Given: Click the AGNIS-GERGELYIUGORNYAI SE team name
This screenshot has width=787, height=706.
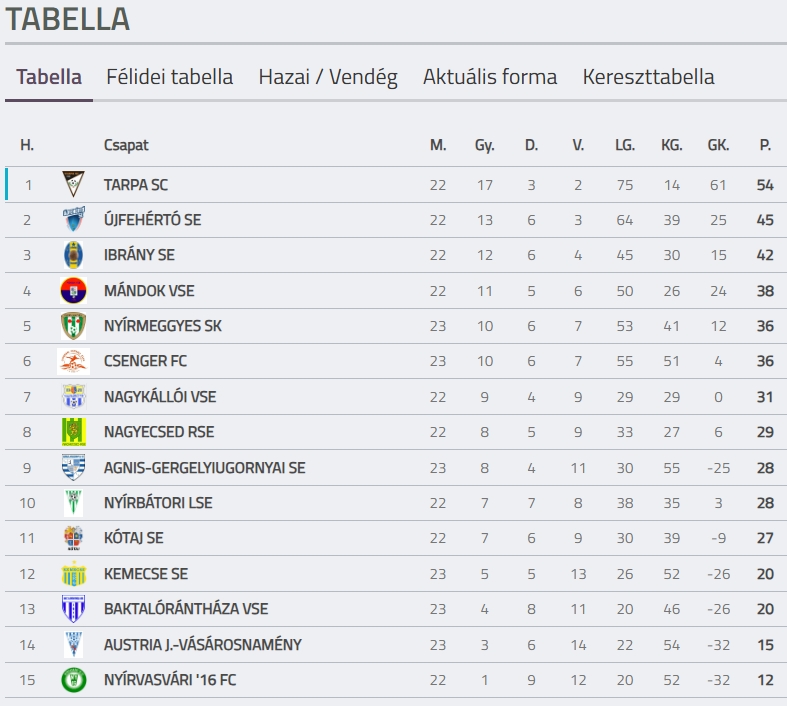Looking at the screenshot, I should tap(204, 468).
